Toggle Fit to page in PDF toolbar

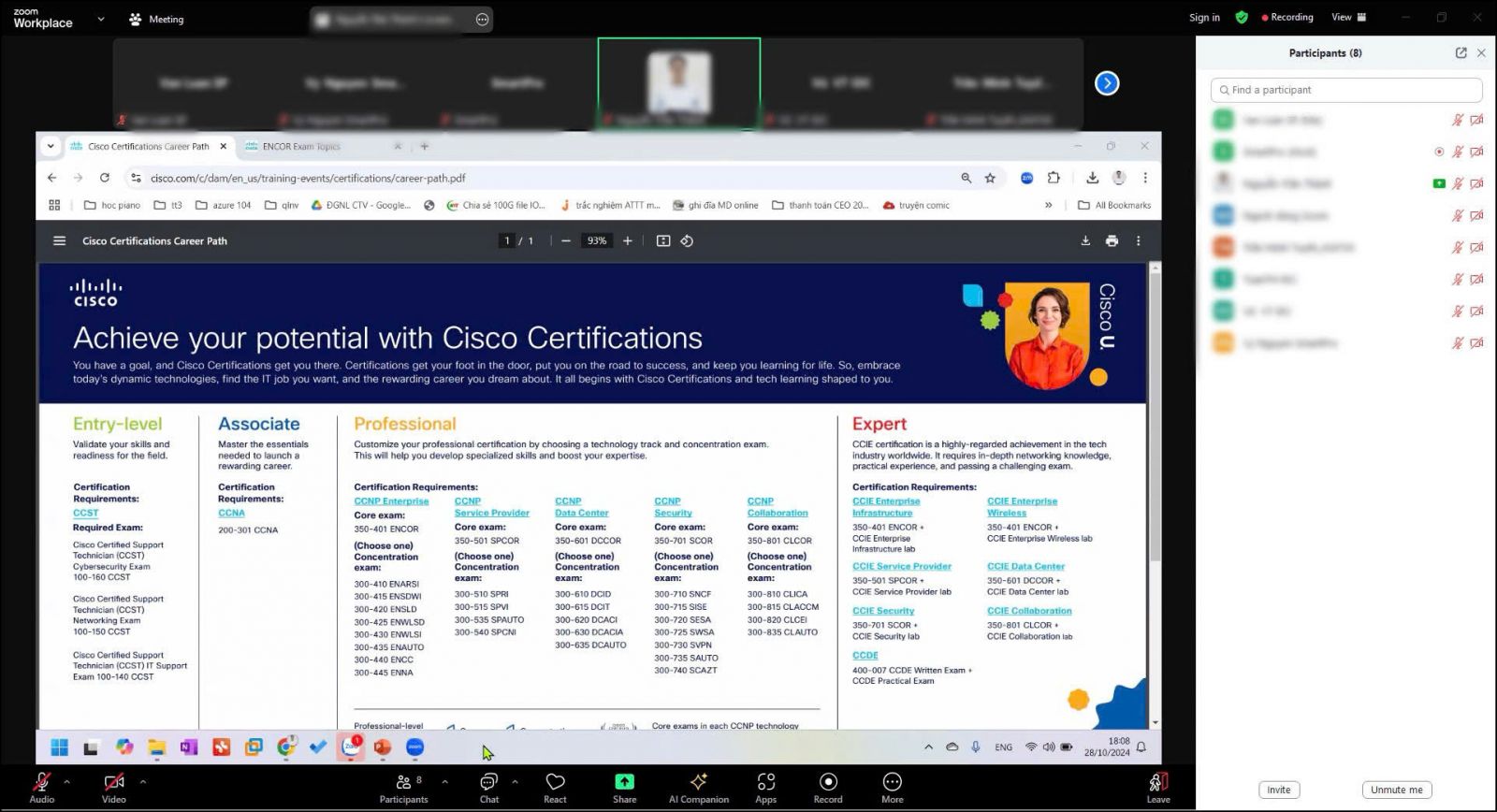coord(663,240)
